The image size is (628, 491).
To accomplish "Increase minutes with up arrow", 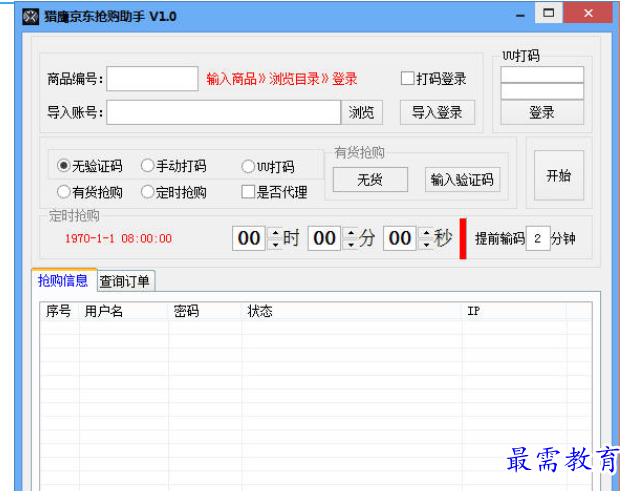I will [351, 233].
